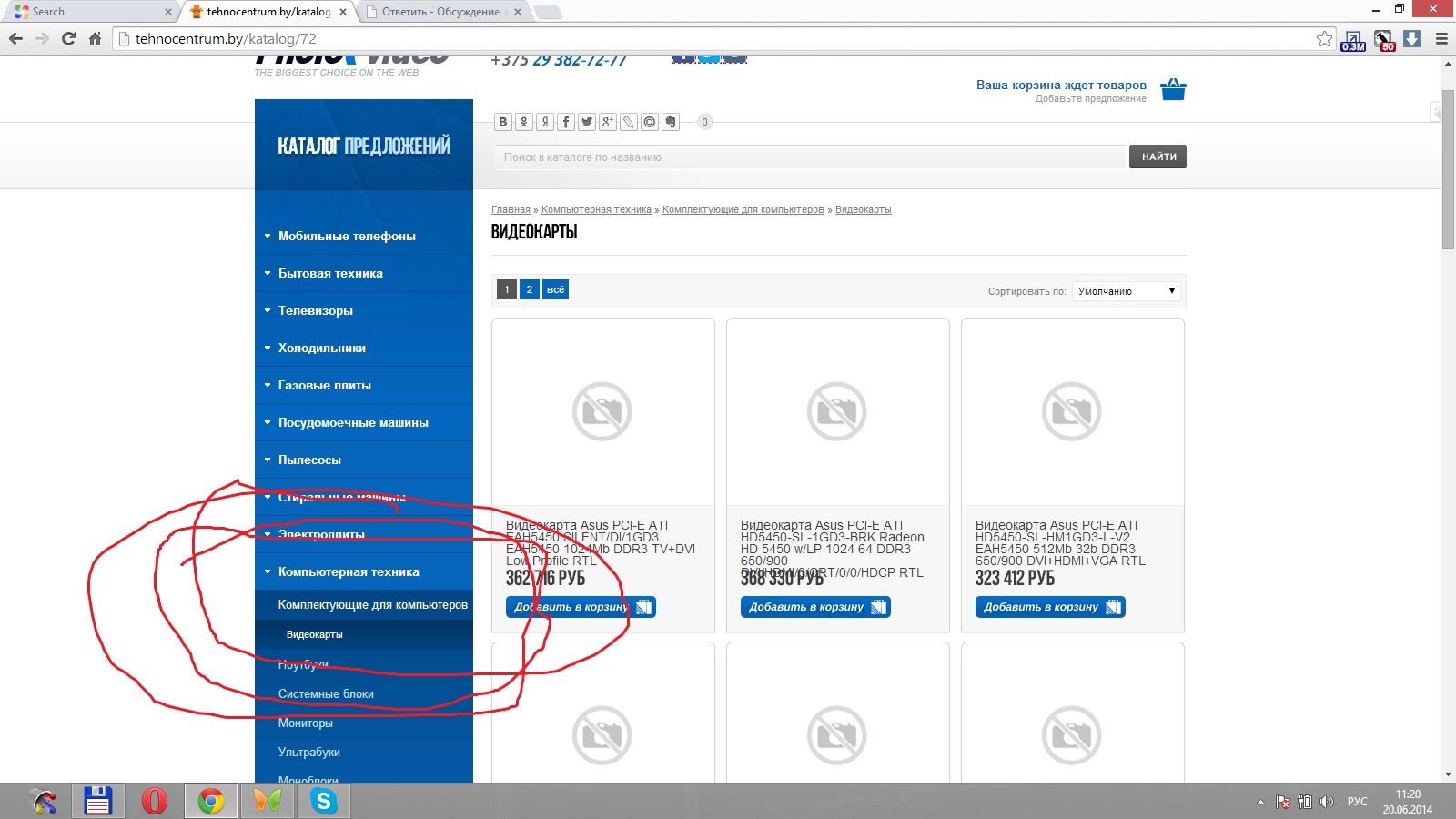The height and width of the screenshot is (819, 1456).
Task: Share via Yandex Я icon
Action: pyautogui.click(x=545, y=122)
